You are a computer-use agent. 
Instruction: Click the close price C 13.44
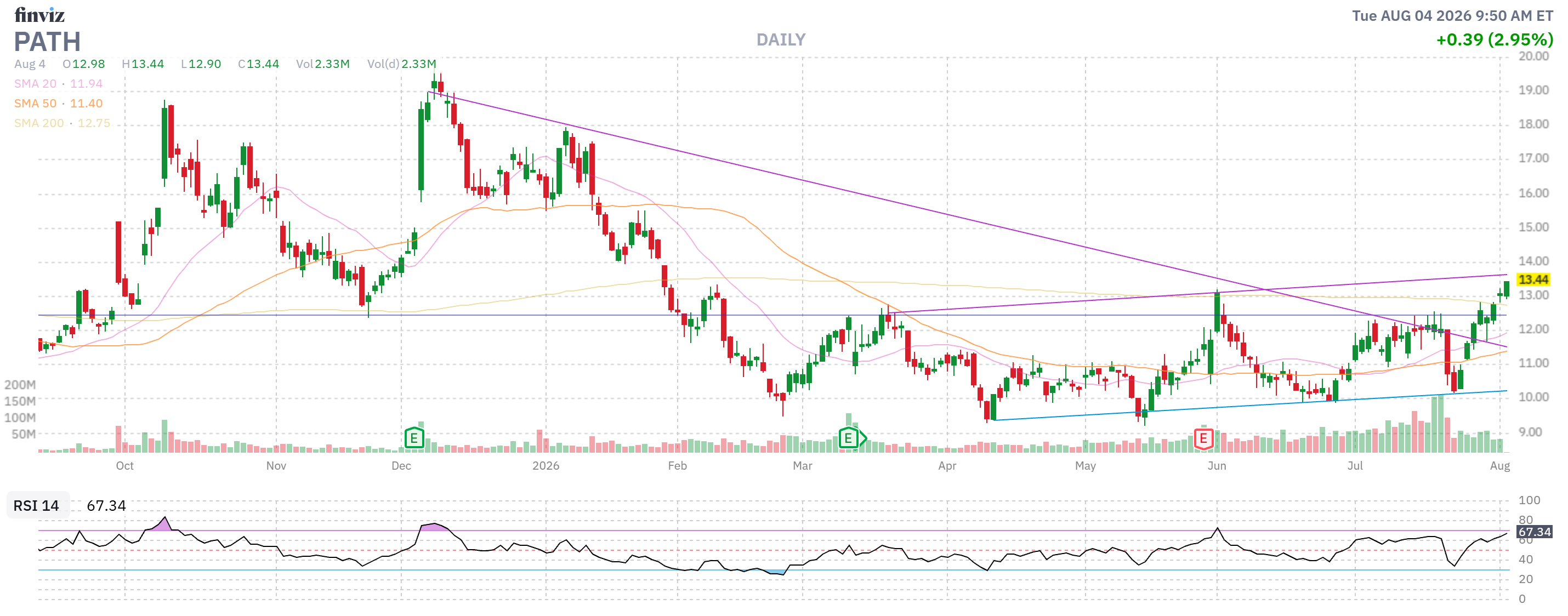point(259,64)
